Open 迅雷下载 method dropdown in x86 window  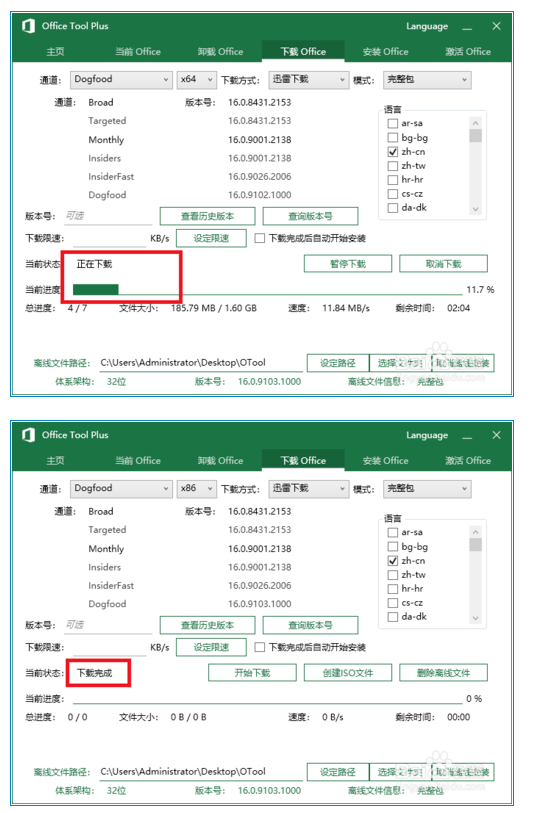click(308, 488)
